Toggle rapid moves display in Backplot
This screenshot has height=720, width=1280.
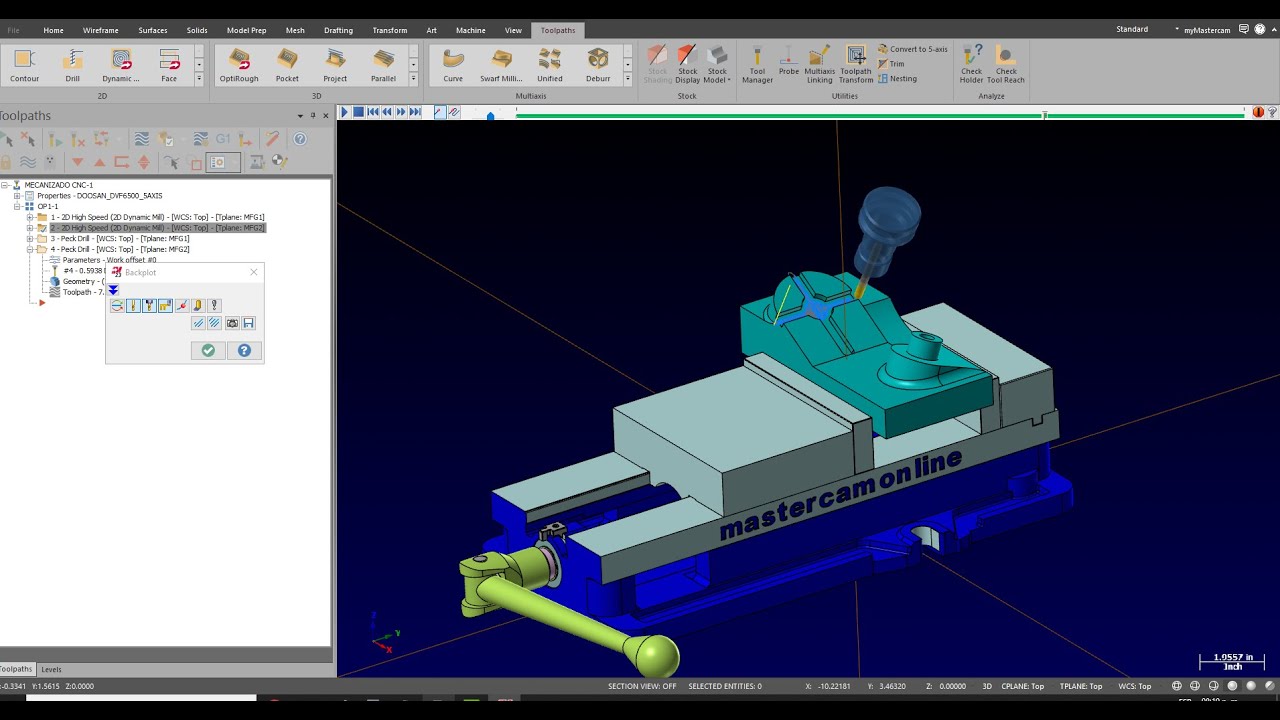(165, 306)
